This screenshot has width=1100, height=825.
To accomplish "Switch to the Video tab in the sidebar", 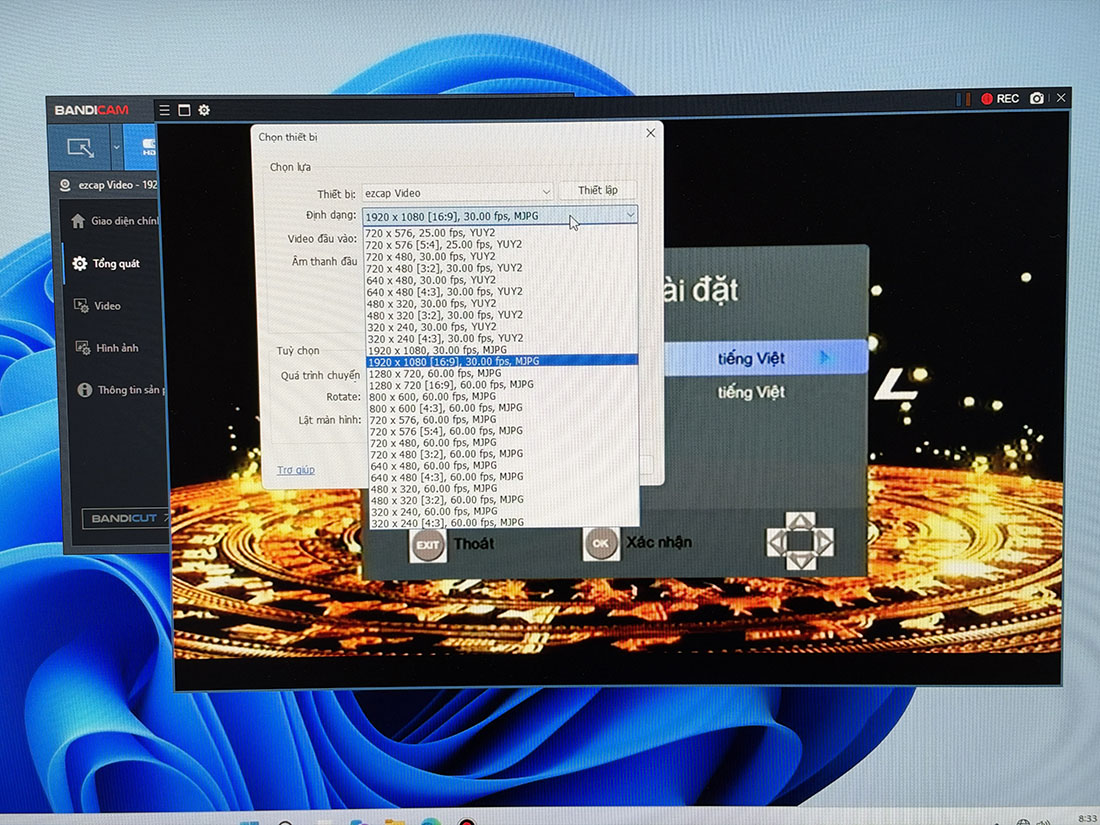I will click(x=98, y=306).
